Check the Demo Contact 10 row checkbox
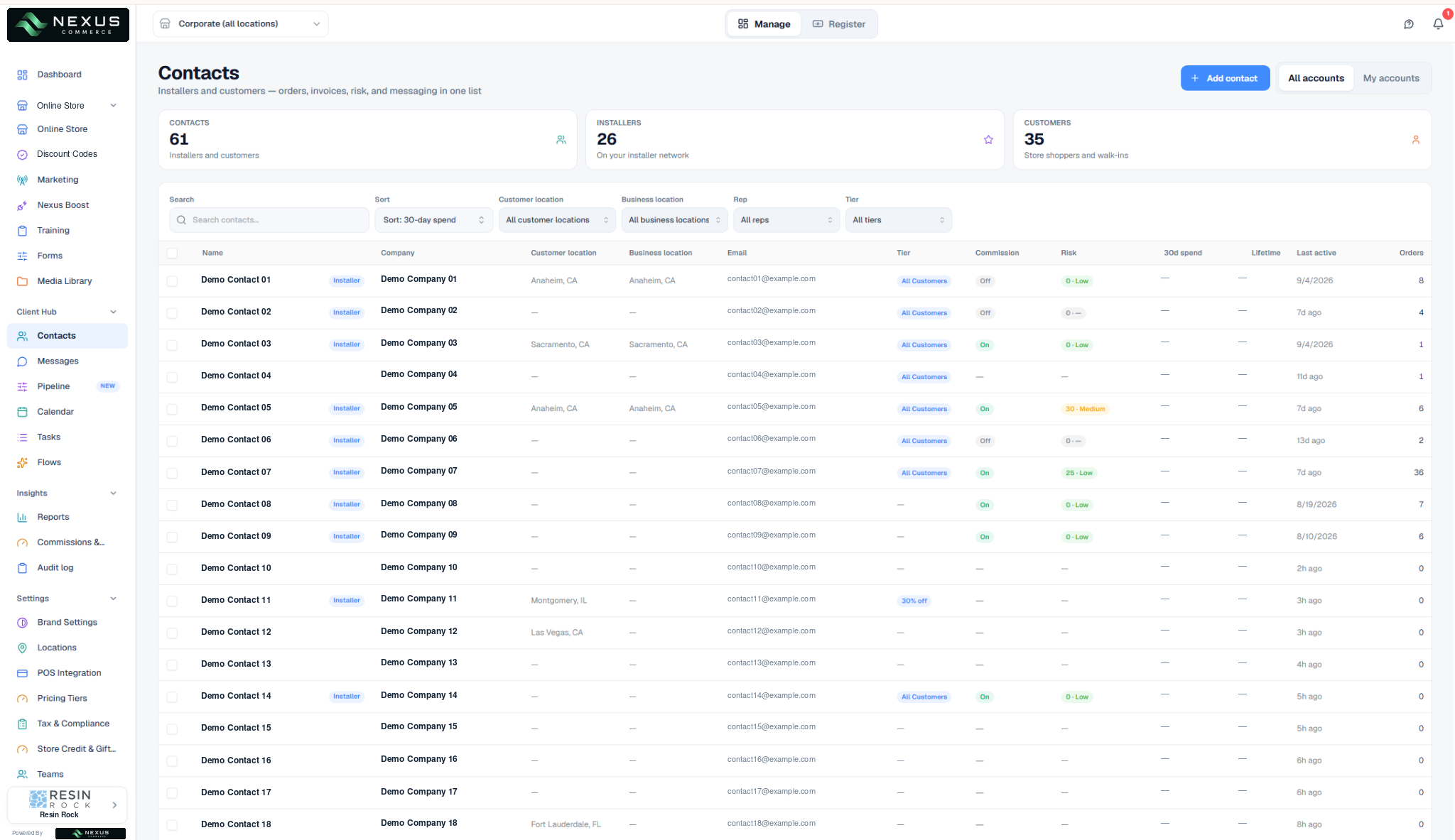1455x840 pixels. click(172, 569)
